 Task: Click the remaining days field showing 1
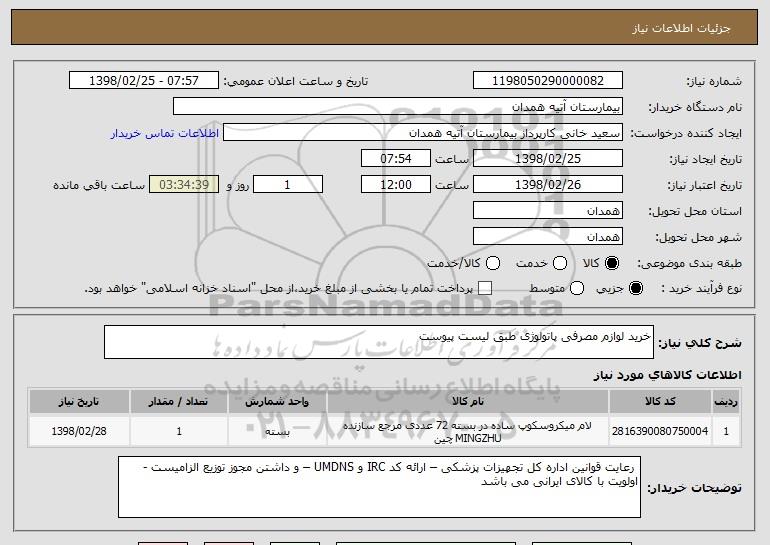pos(288,185)
